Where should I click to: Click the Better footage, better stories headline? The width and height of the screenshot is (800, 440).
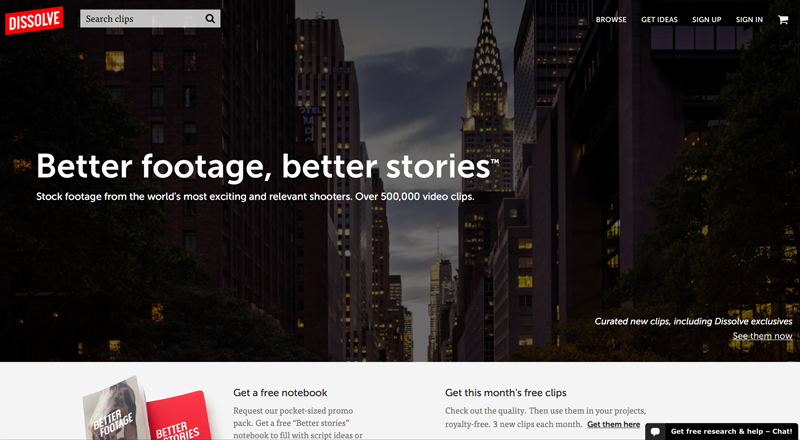tap(267, 166)
